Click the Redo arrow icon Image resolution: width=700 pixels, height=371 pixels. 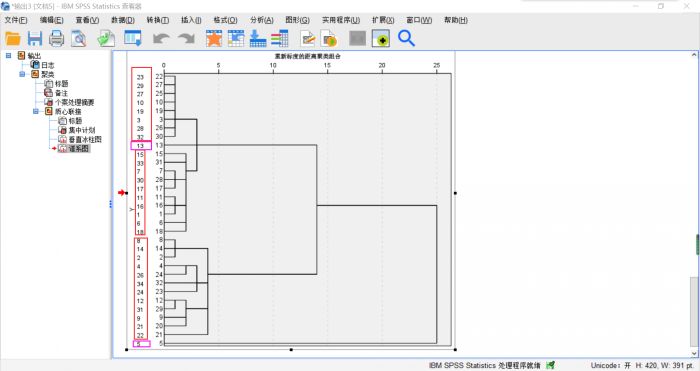(x=187, y=38)
